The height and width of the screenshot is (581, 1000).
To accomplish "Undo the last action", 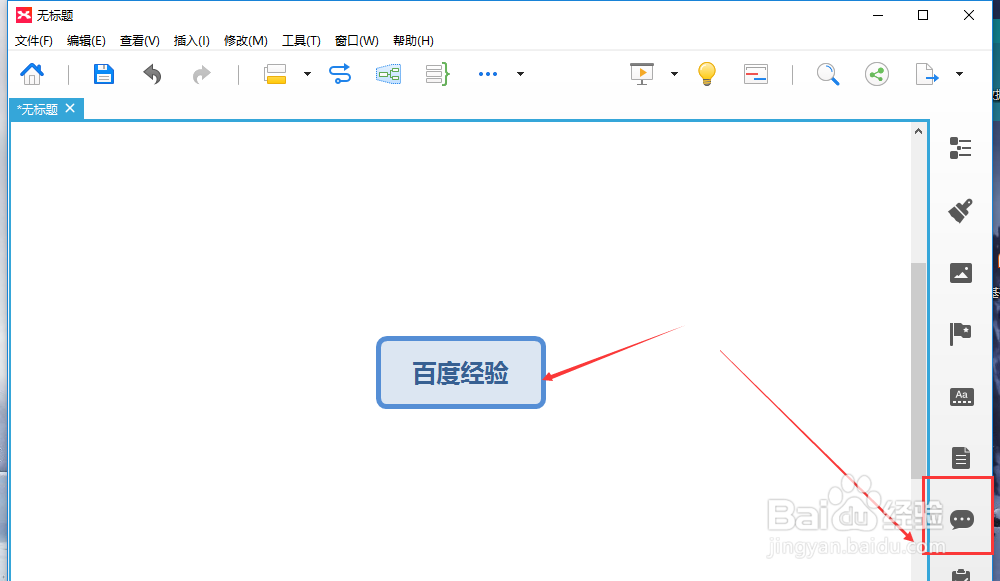I will point(152,74).
